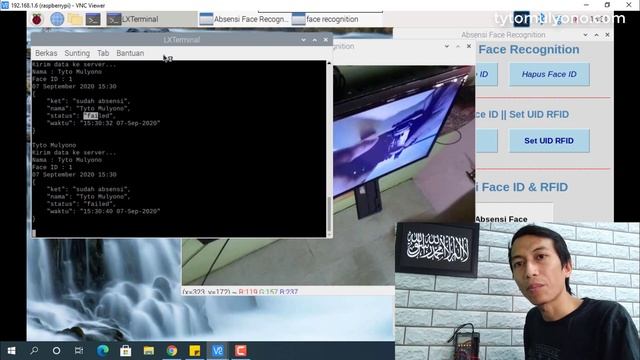The image size is (640, 360).
Task: Close the VNC Viewer window
Action: (629, 5)
